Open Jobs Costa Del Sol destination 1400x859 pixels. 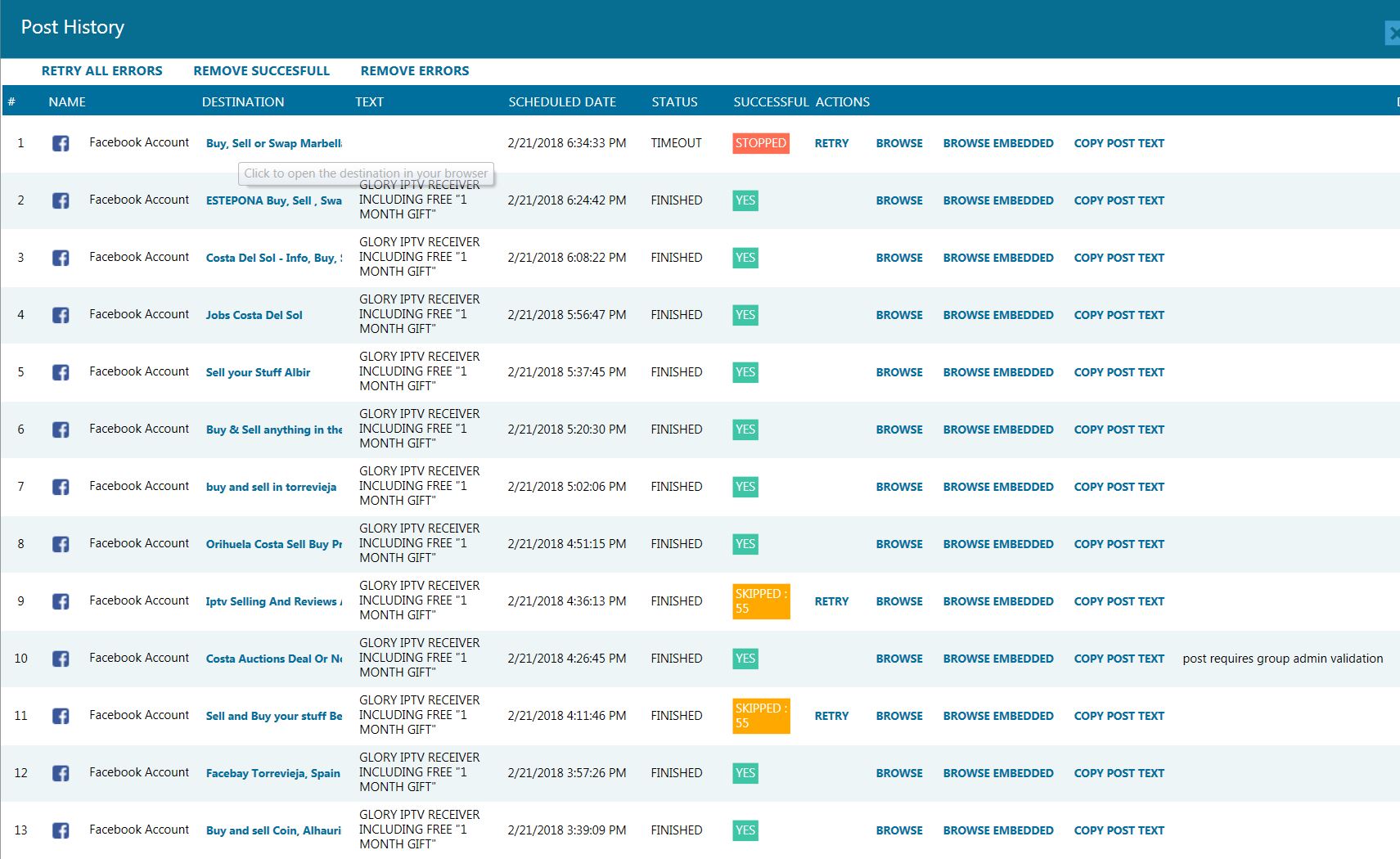coord(254,315)
